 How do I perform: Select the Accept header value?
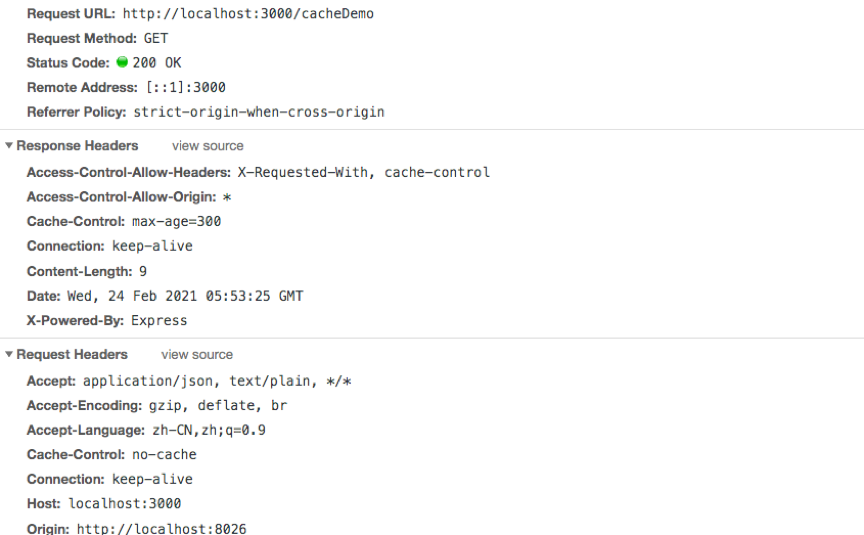tap(218, 381)
